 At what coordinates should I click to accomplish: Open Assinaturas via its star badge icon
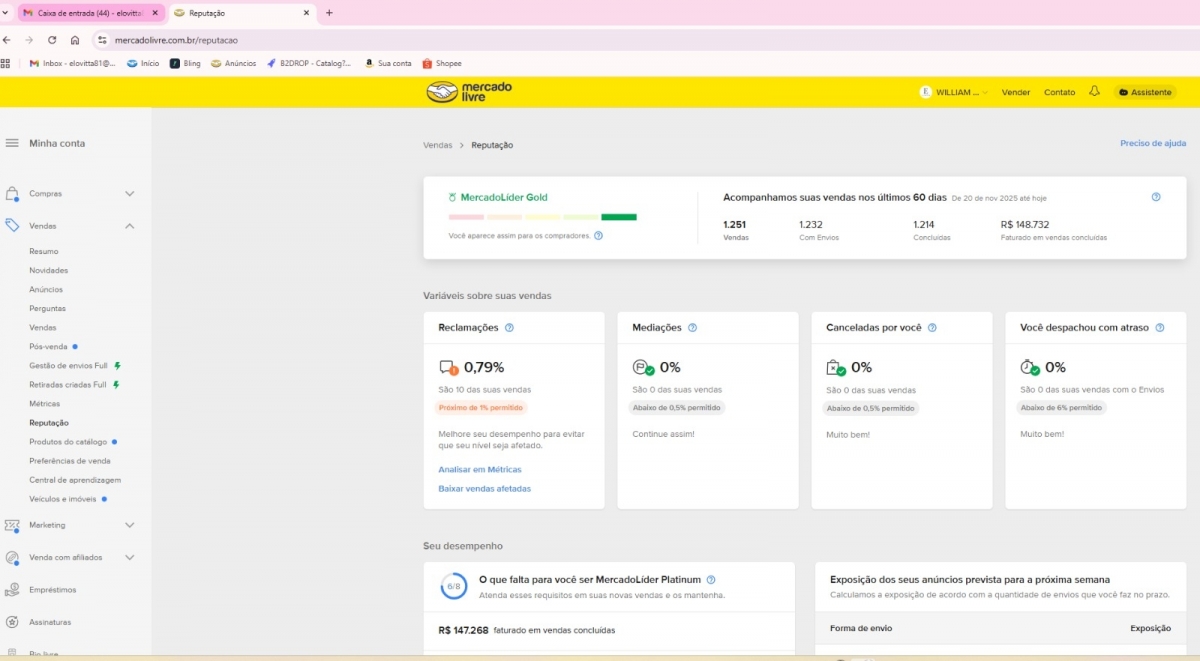pos(10,621)
